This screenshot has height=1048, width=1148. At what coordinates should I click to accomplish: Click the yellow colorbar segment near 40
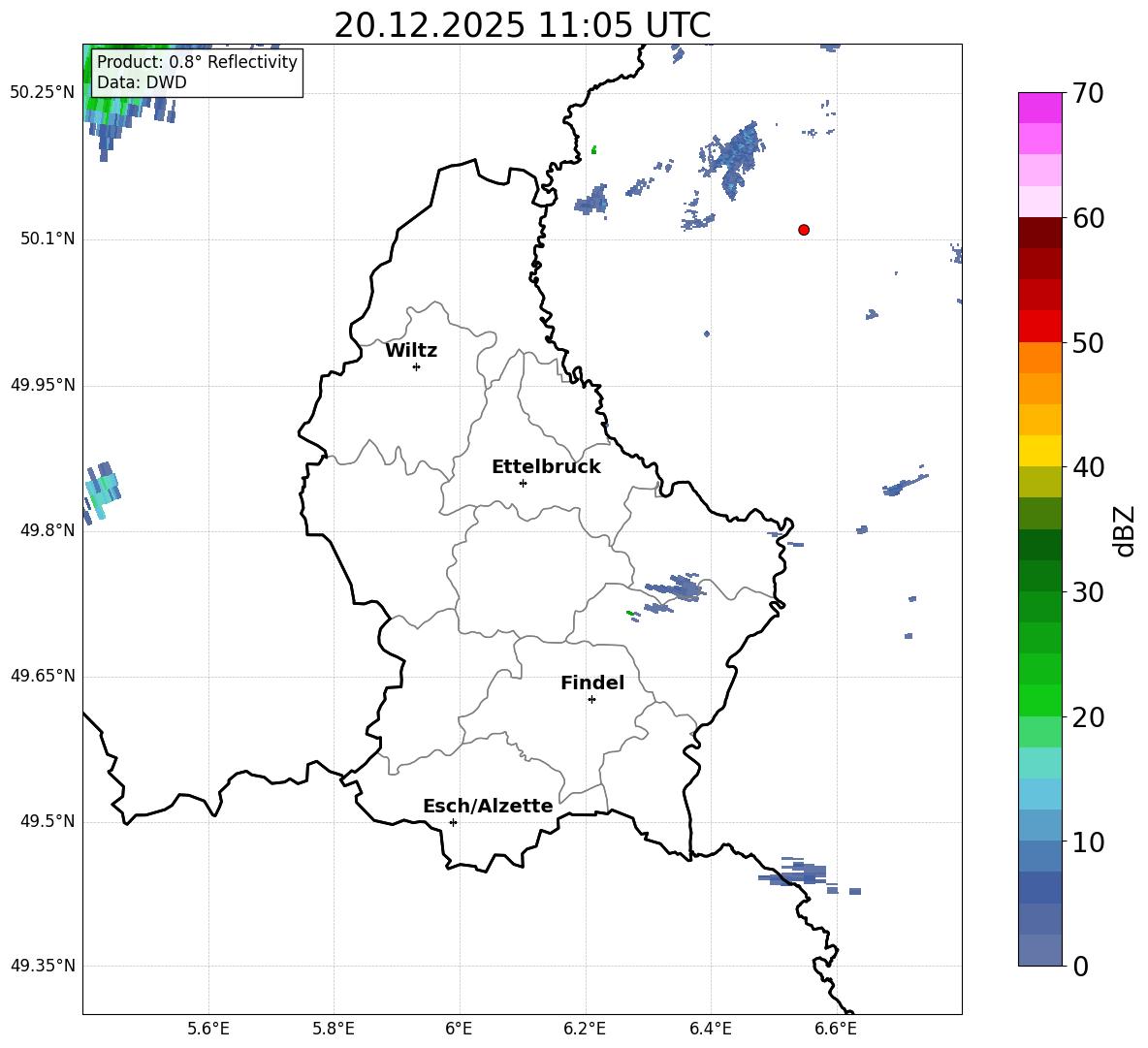click(1039, 451)
